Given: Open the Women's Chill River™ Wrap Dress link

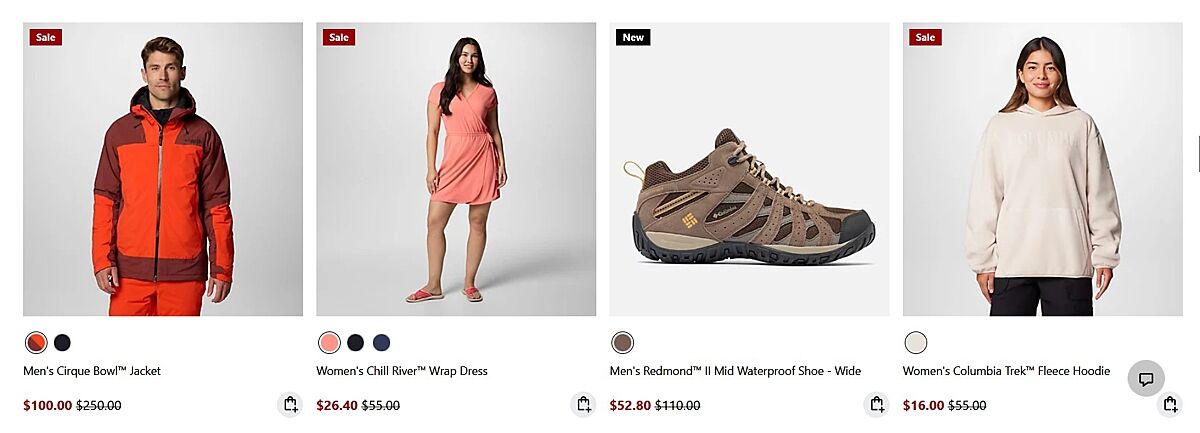Looking at the screenshot, I should 402,371.
